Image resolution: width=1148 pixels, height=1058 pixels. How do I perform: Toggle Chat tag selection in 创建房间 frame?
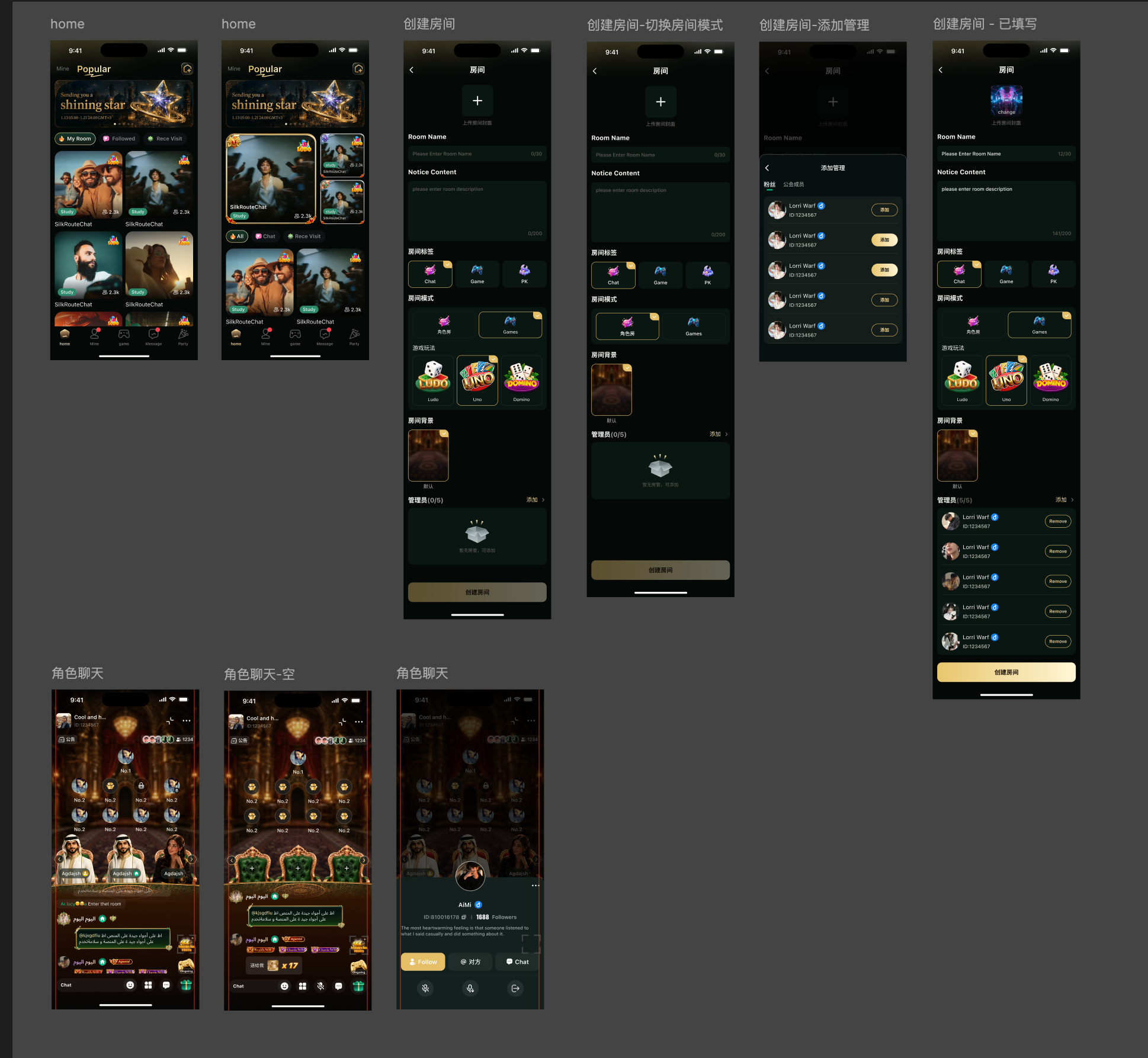[430, 274]
